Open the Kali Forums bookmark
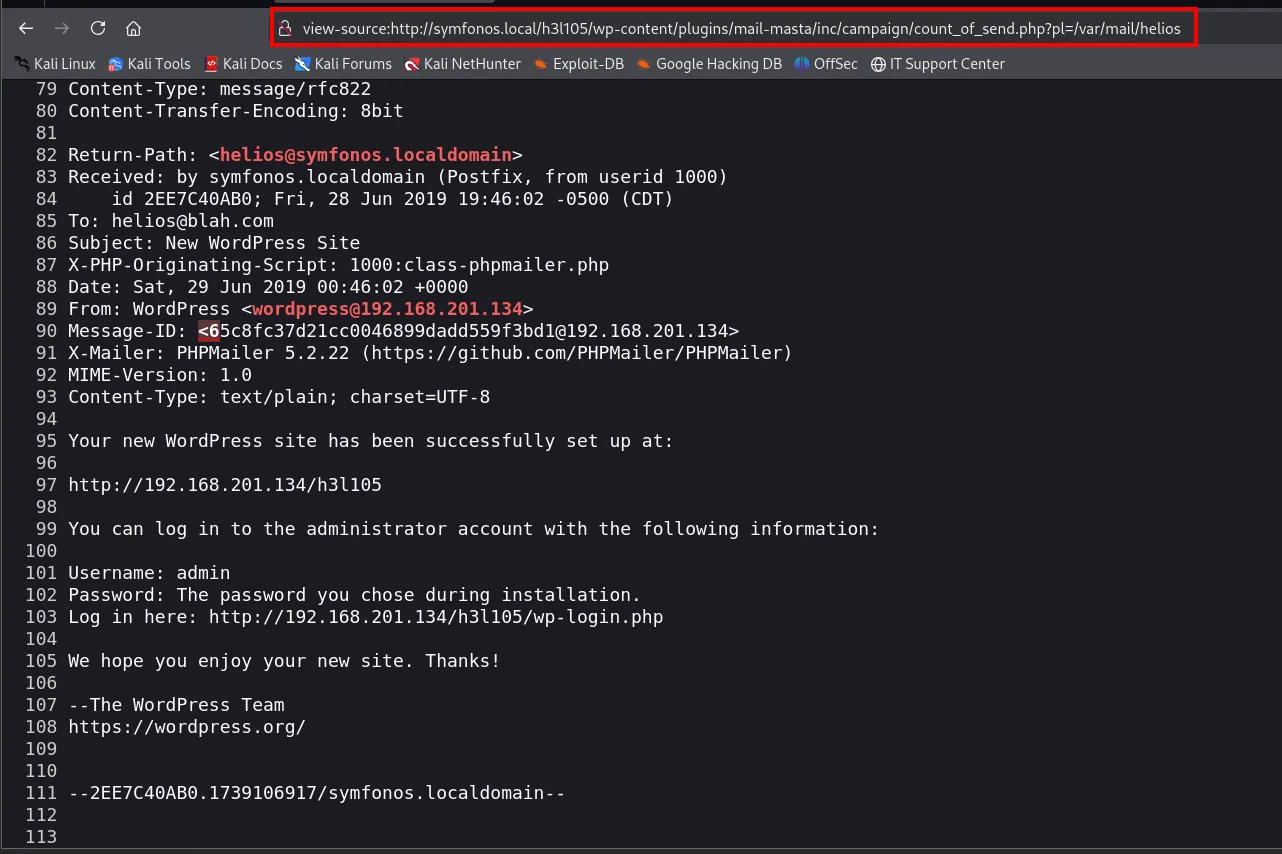This screenshot has height=854, width=1282. 343,64
